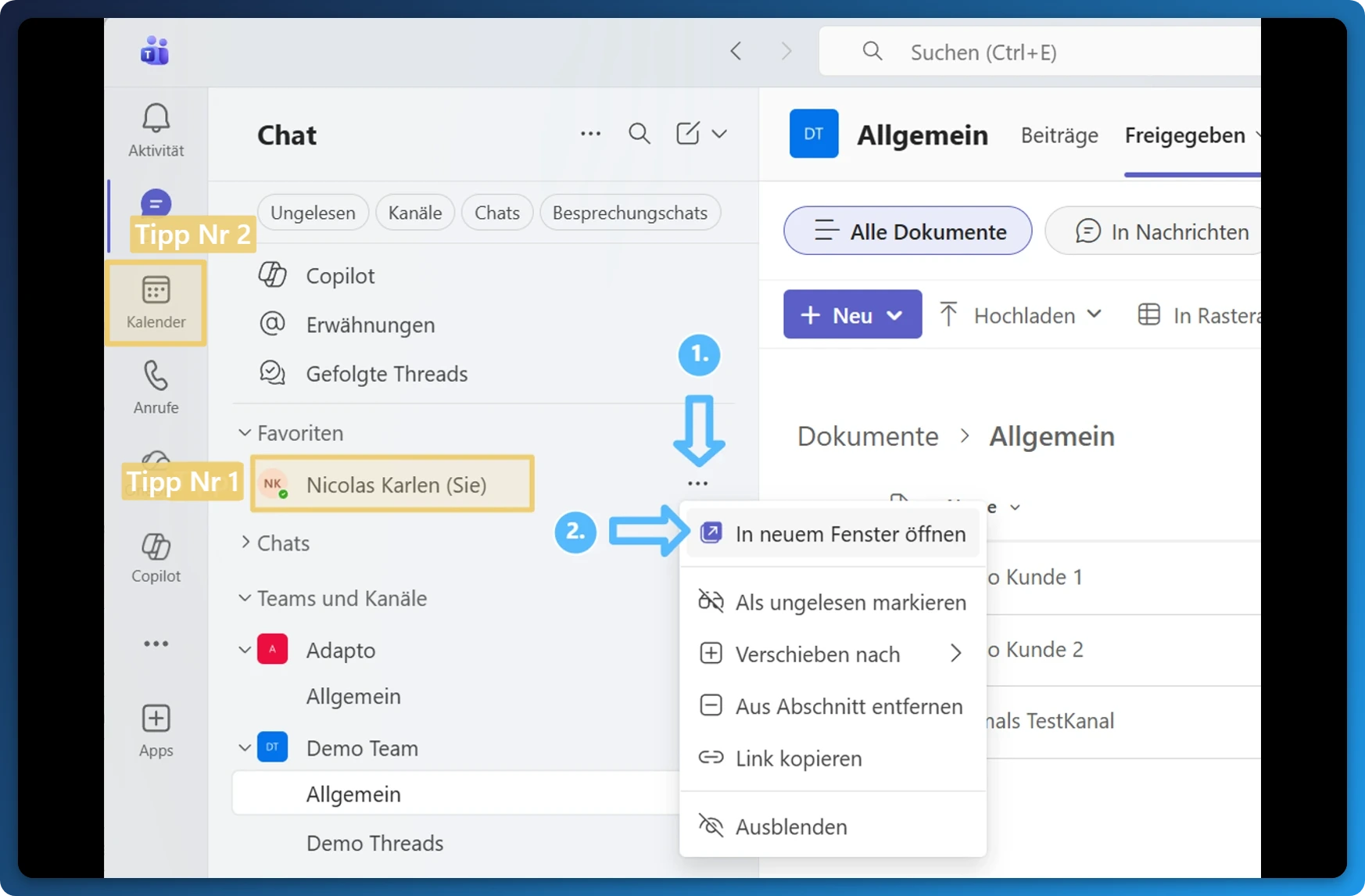
Task: Collapse the Favoriten section
Action: pos(245,432)
